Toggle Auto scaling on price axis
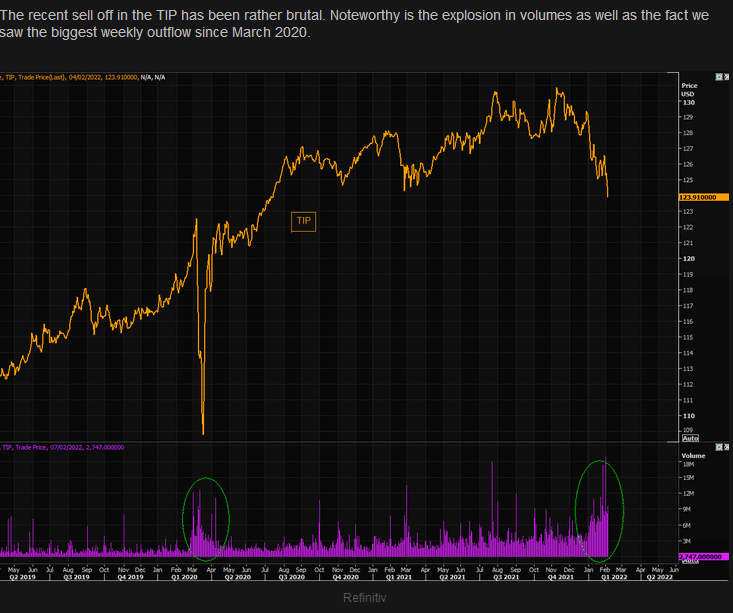The height and width of the screenshot is (613, 733). coord(690,439)
